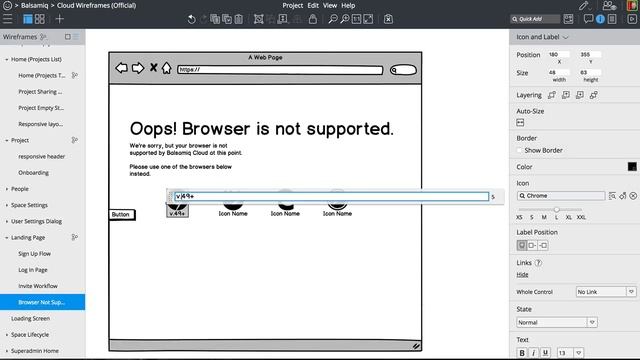This screenshot has height=360, width=640.
Task: Lock the selected control
Action: 313,19
